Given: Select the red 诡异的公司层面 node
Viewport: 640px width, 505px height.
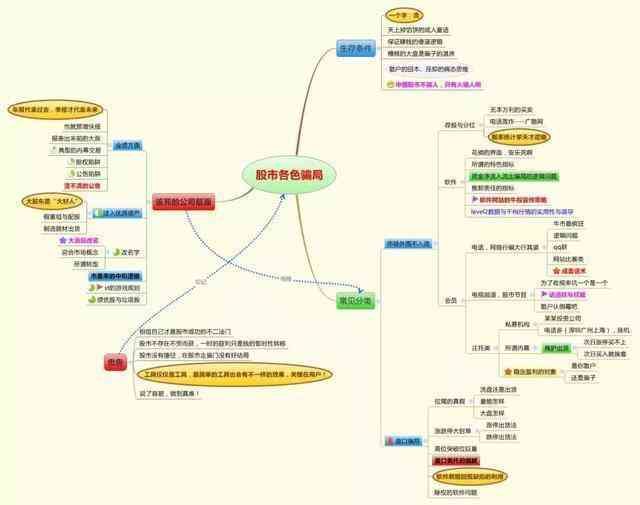Looking at the screenshot, I should (183, 202).
